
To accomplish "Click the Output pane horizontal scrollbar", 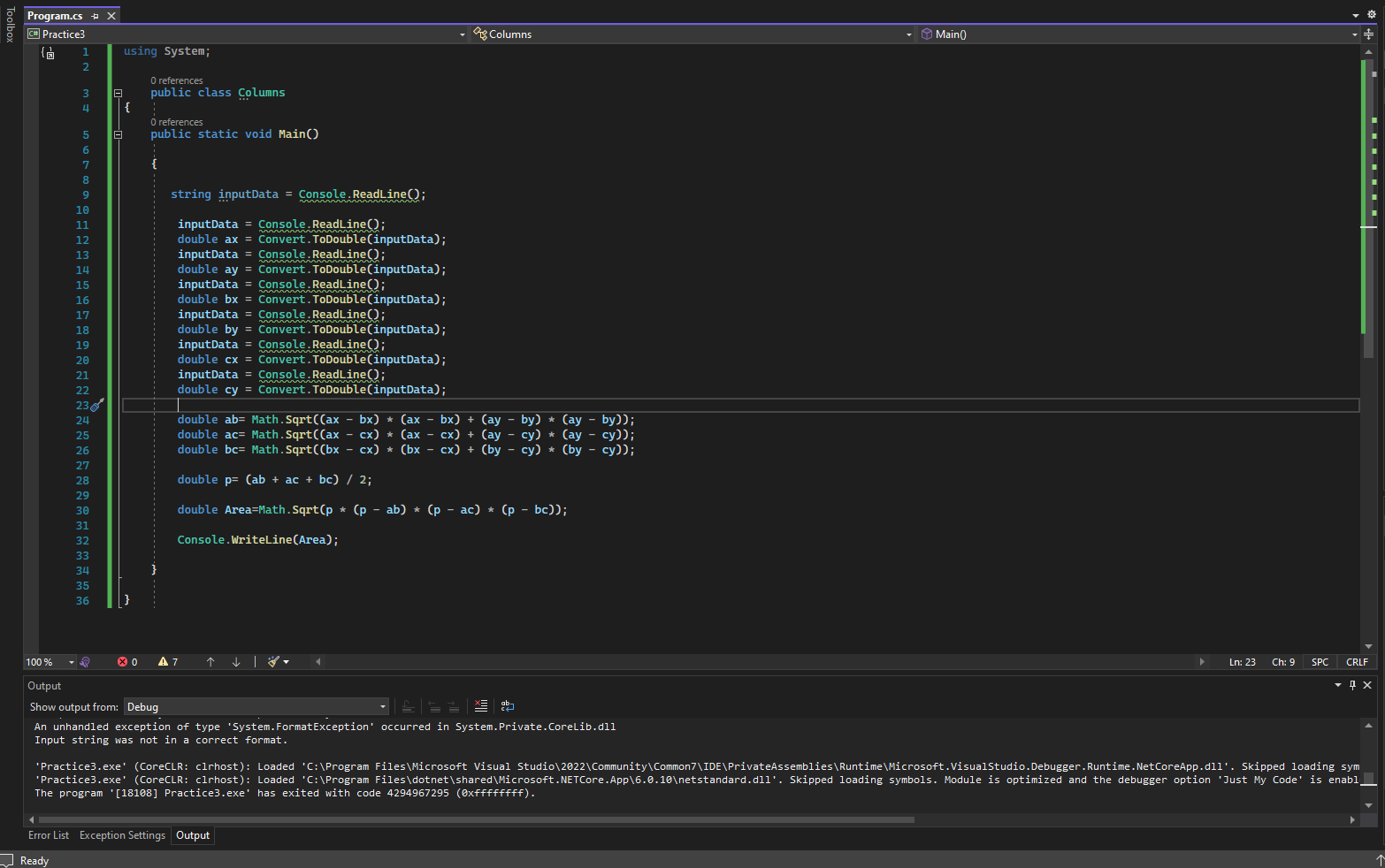I will [x=478, y=819].
